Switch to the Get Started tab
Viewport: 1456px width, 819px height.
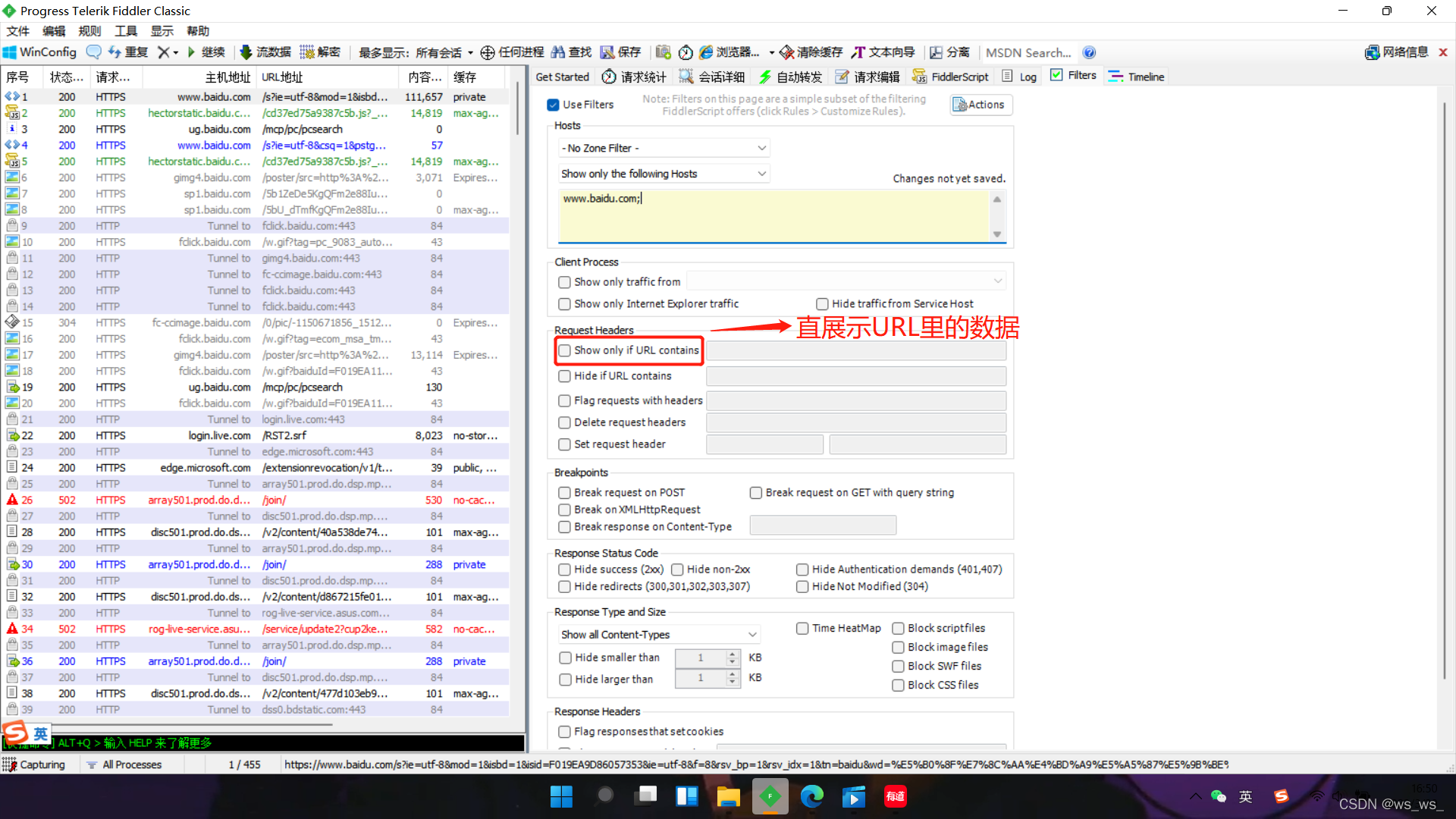pos(562,77)
